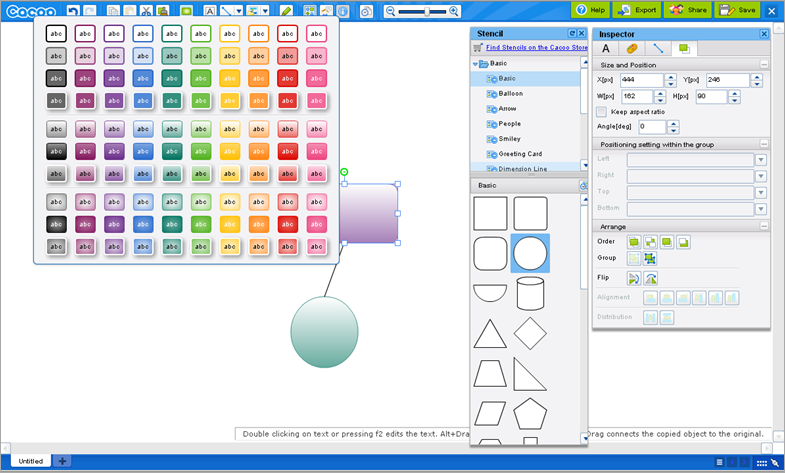Collapse the Size and Position section
785x473 pixels.
click(x=764, y=65)
